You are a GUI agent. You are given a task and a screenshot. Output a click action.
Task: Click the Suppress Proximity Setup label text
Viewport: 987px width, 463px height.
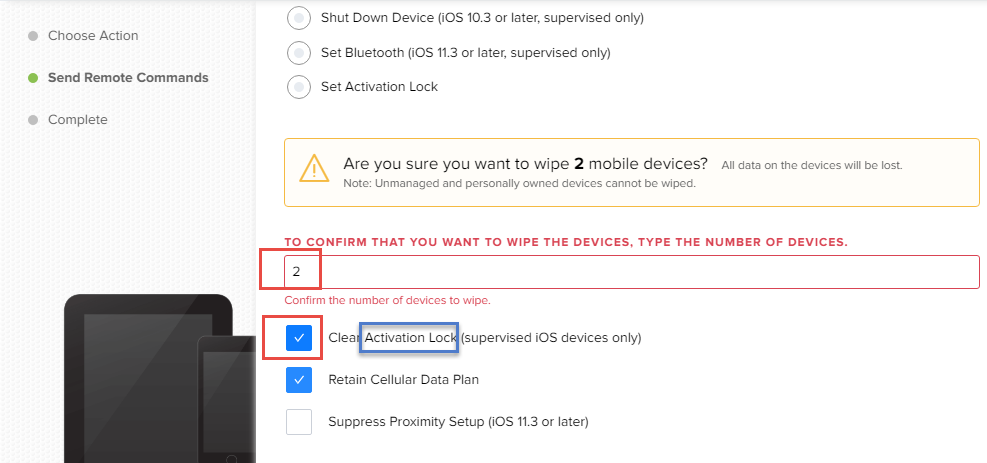click(x=458, y=421)
